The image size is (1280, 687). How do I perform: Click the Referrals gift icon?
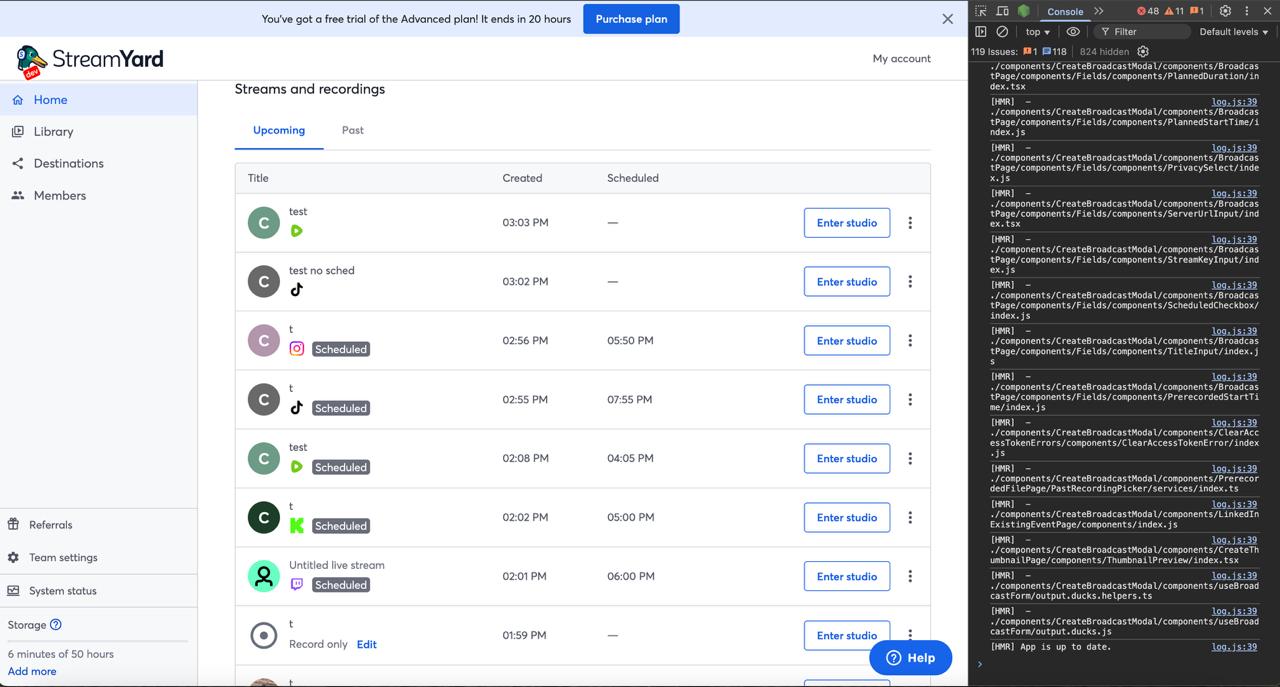point(13,524)
